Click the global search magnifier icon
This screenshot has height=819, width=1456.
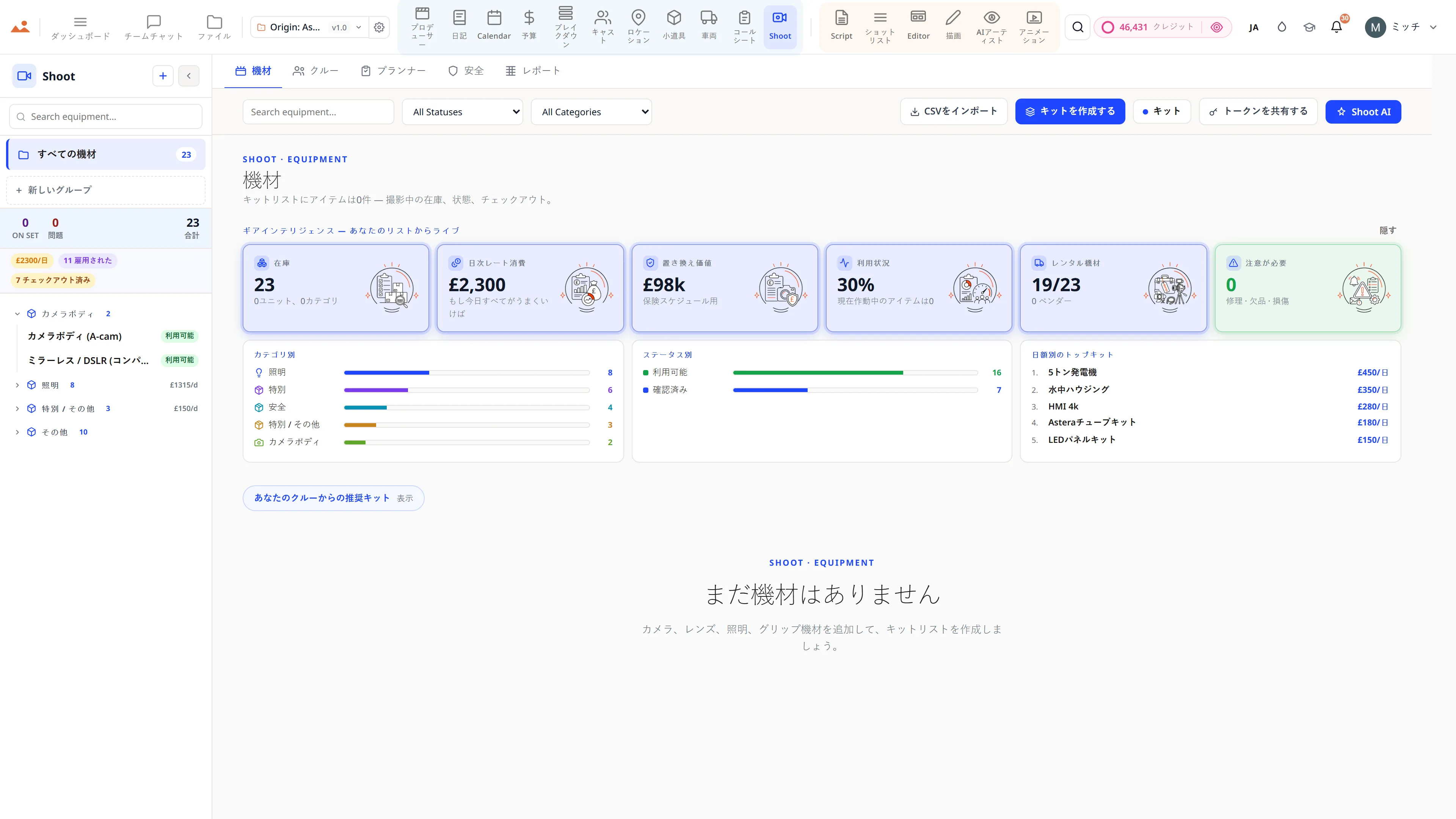1078,27
